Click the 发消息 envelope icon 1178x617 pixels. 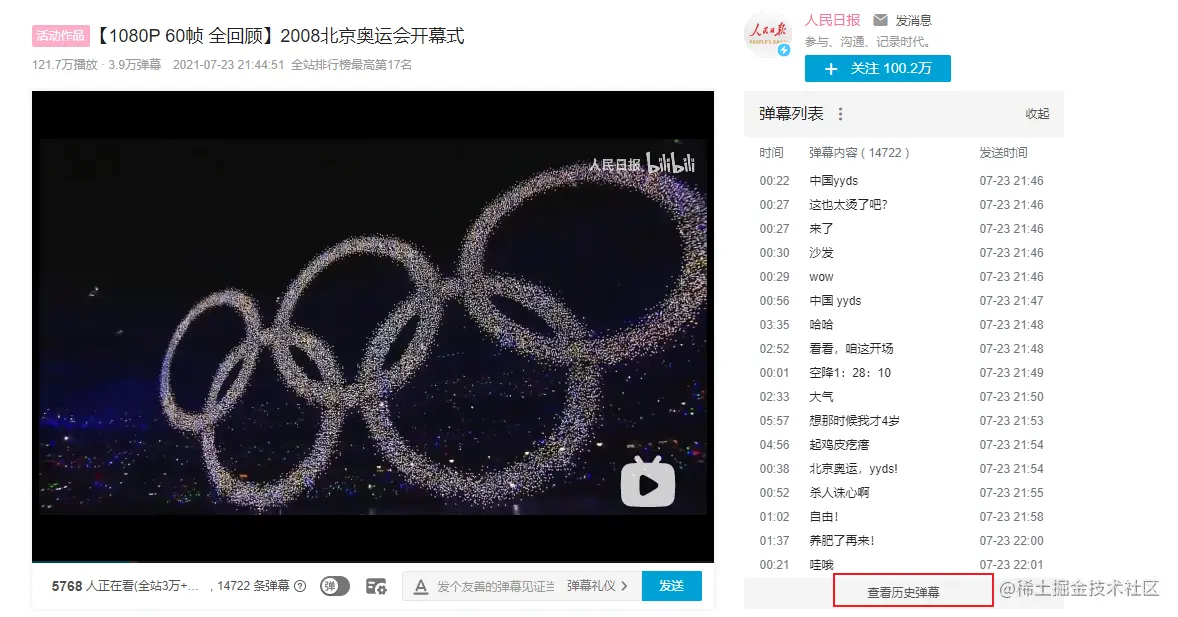point(880,20)
